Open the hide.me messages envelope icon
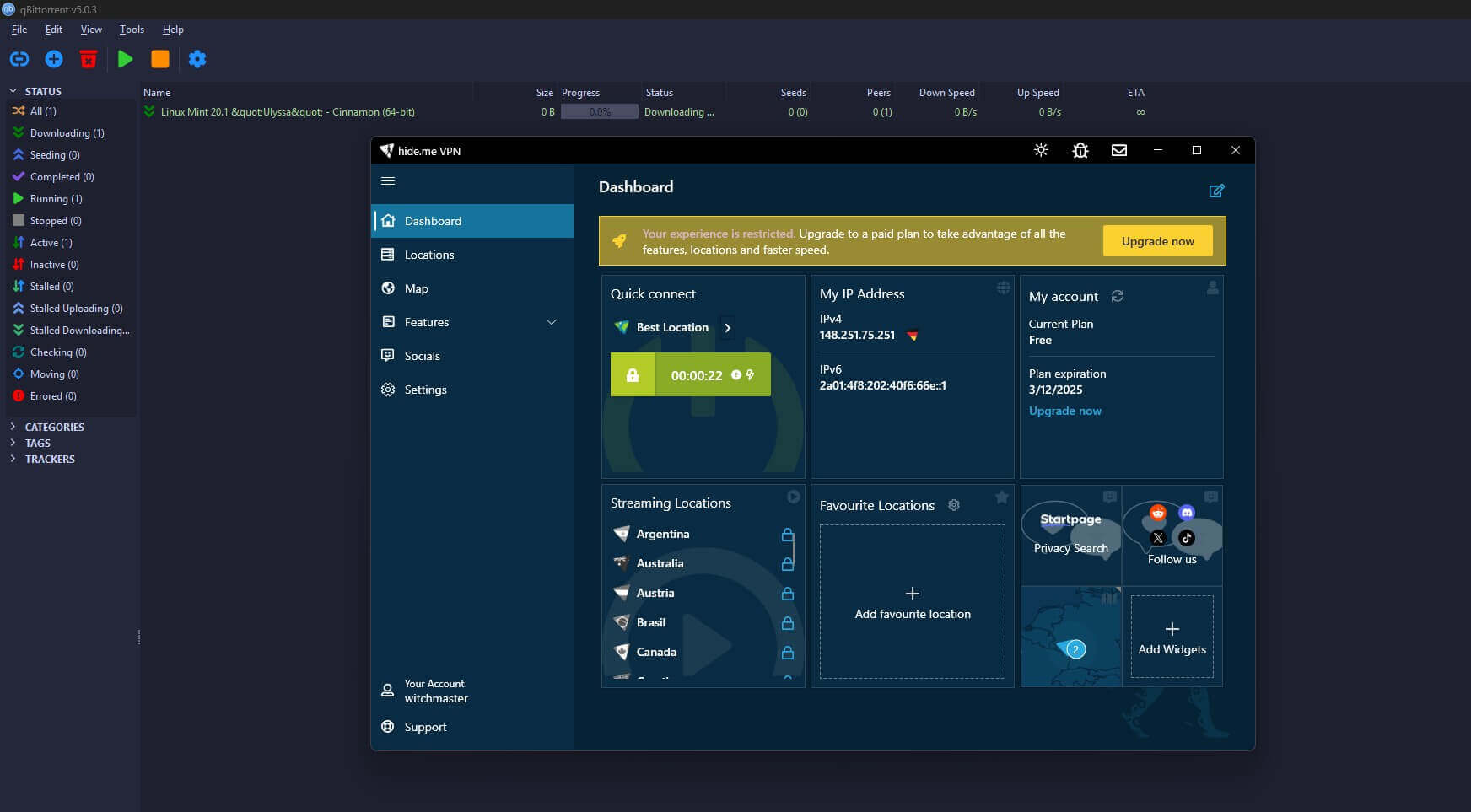This screenshot has width=1471, height=812. (x=1119, y=150)
